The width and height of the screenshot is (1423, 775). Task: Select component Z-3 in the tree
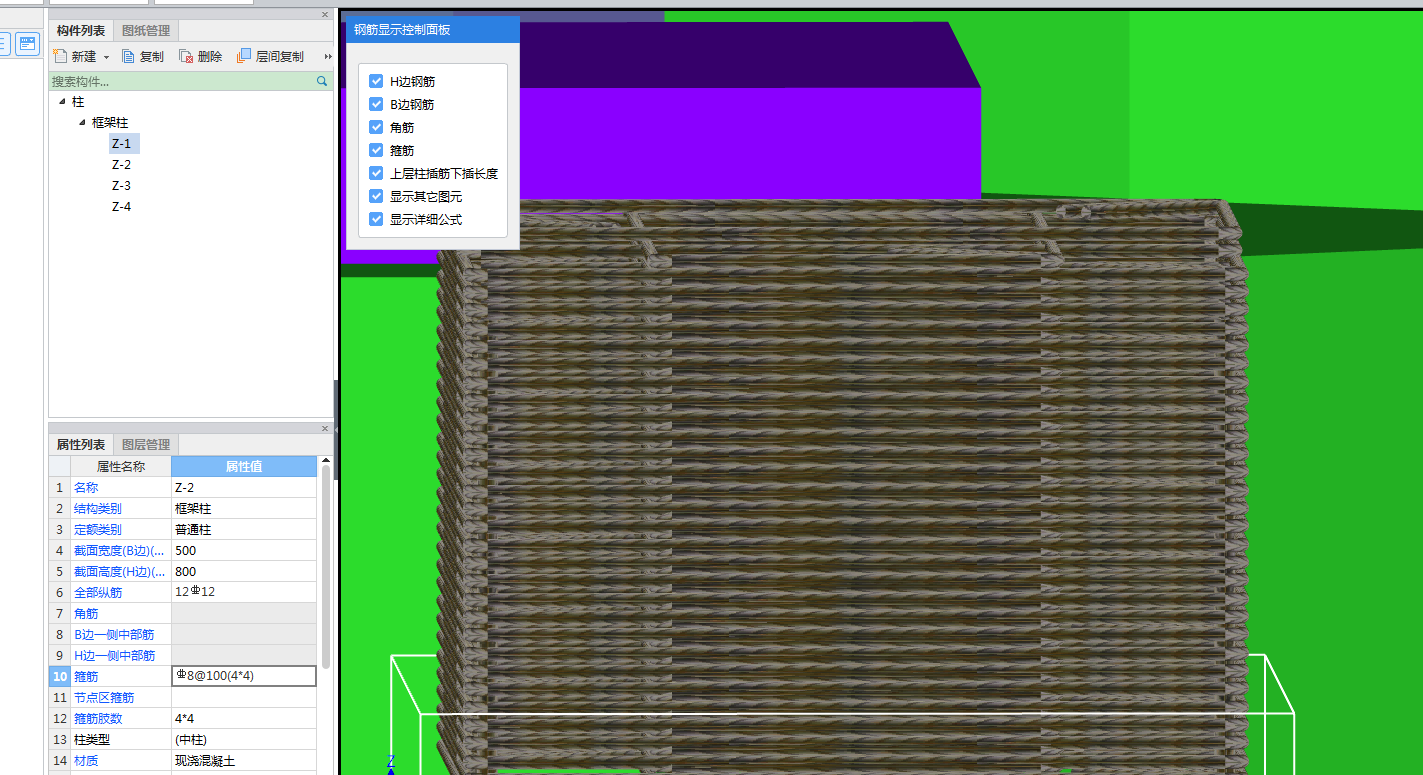pos(121,186)
